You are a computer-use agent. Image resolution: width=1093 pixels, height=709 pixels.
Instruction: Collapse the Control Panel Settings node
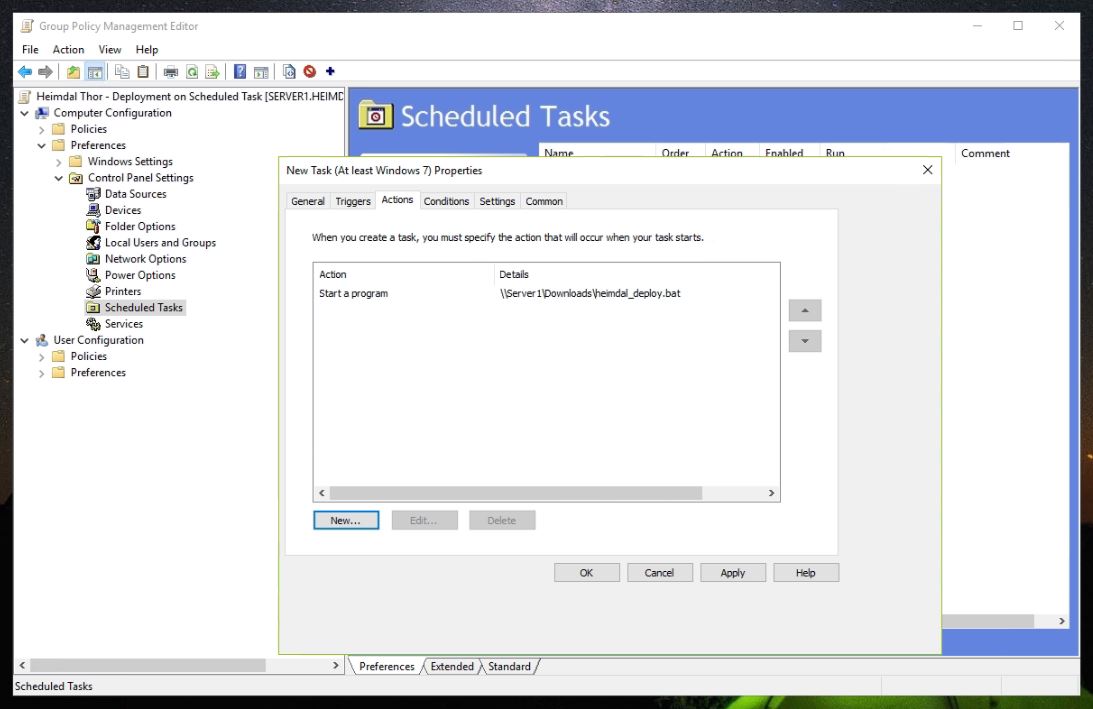tap(59, 178)
